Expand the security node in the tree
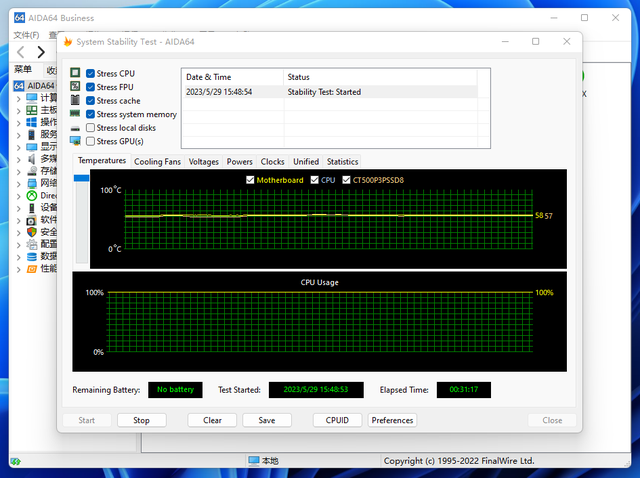The width and height of the screenshot is (640, 478). tap(18, 233)
